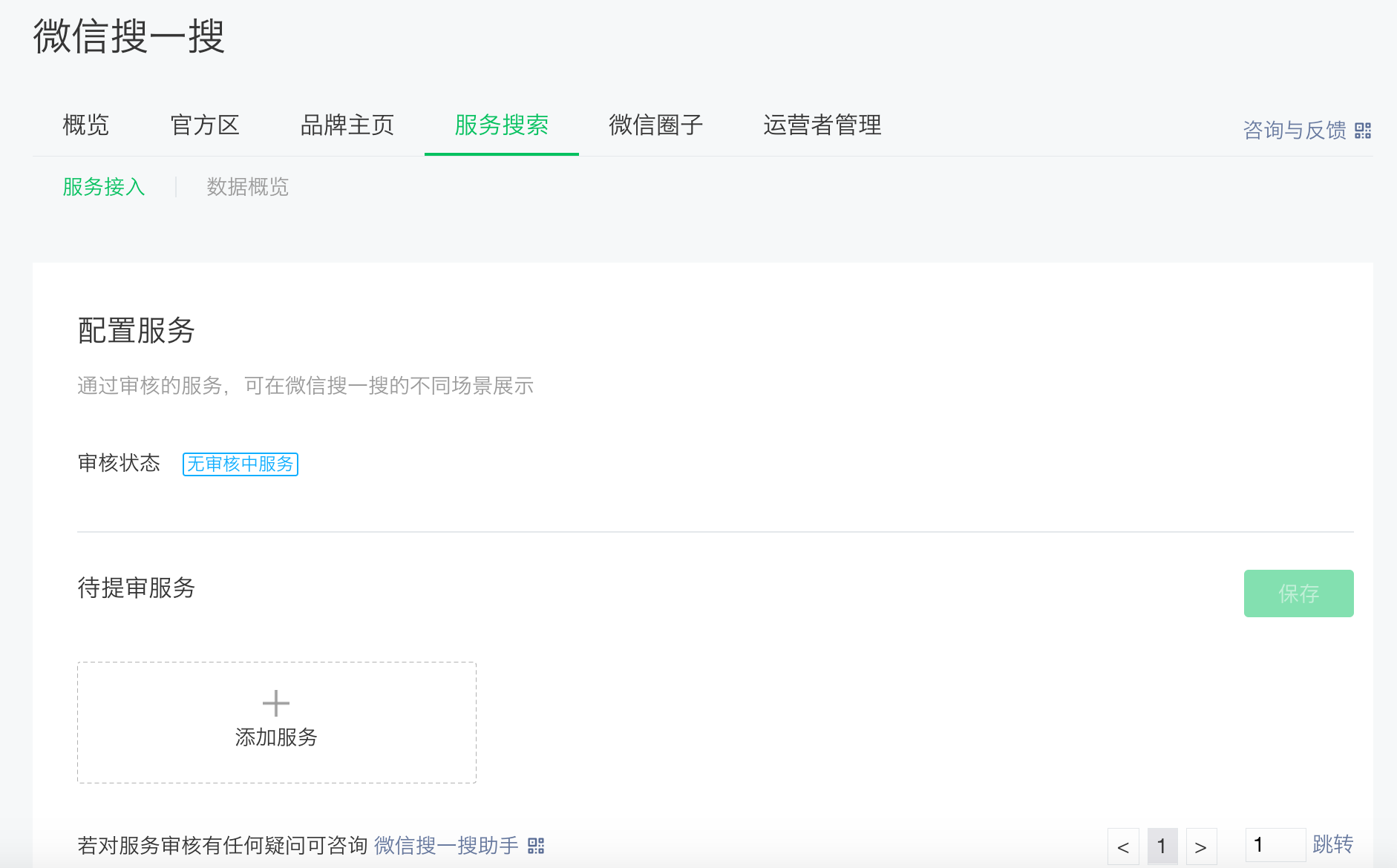Switch to the 运营者管理 tab
Image resolution: width=1397 pixels, height=868 pixels.
pyautogui.click(x=822, y=125)
